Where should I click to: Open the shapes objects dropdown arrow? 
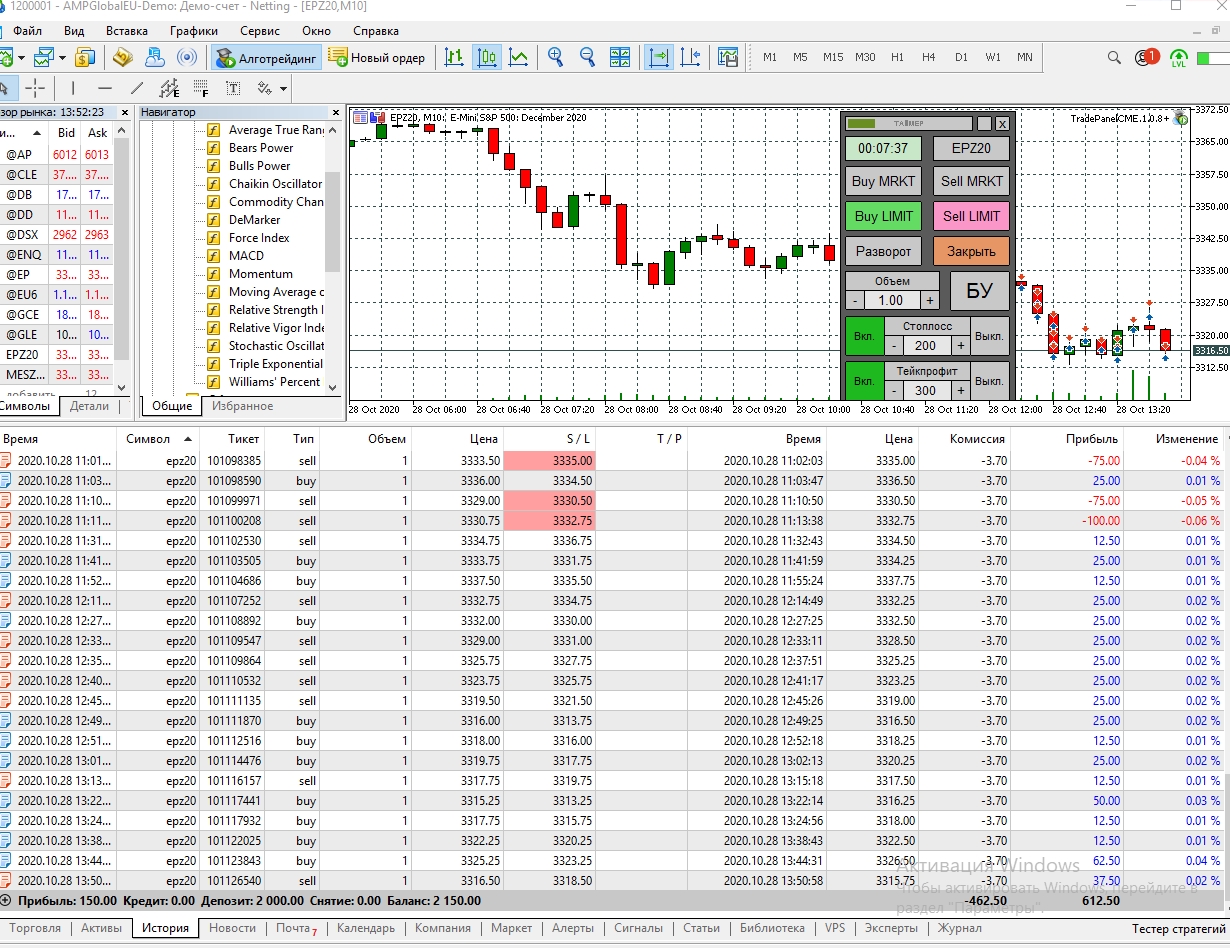point(283,89)
